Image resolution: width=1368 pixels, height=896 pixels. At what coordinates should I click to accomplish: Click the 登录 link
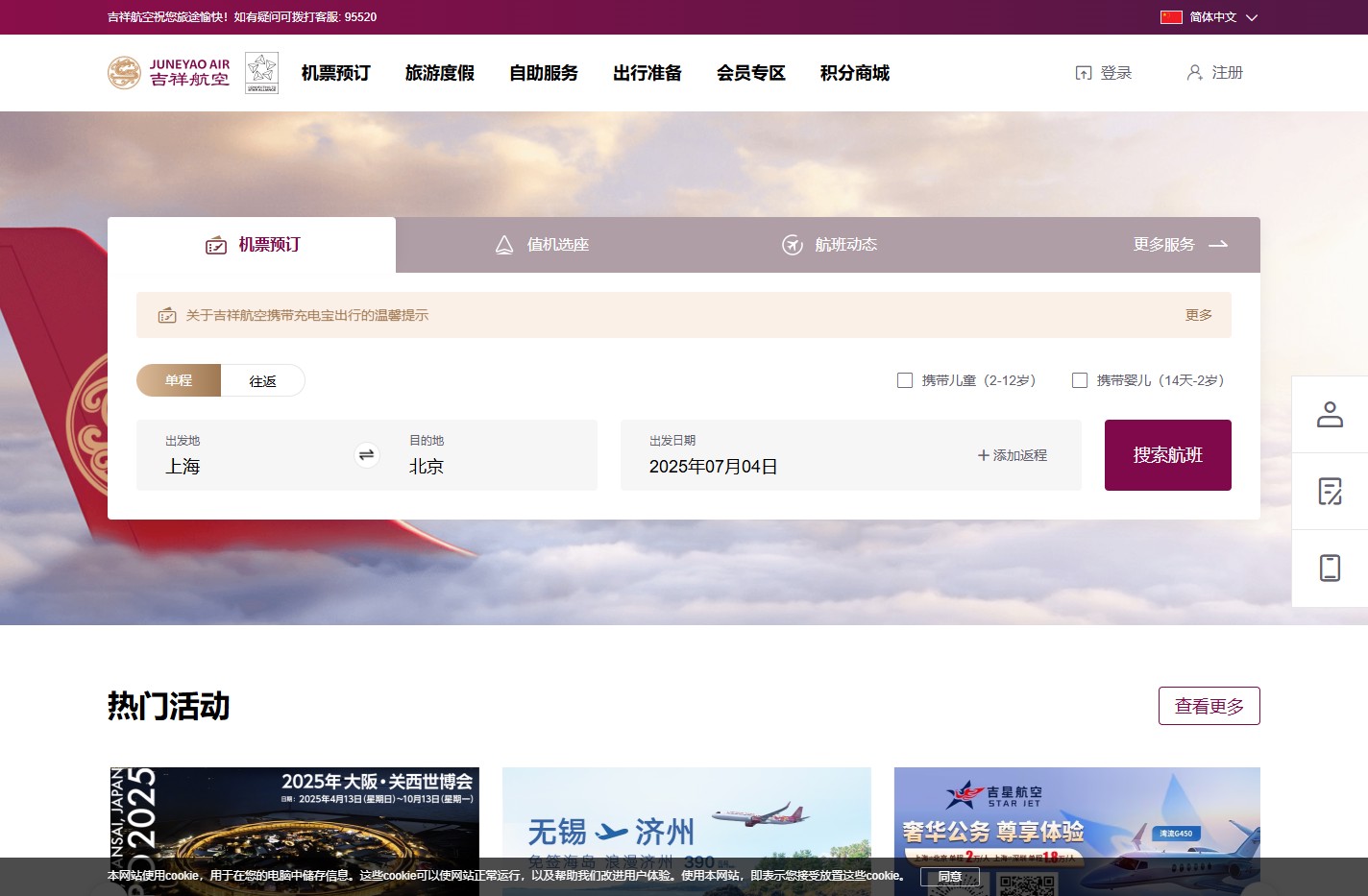(1116, 73)
